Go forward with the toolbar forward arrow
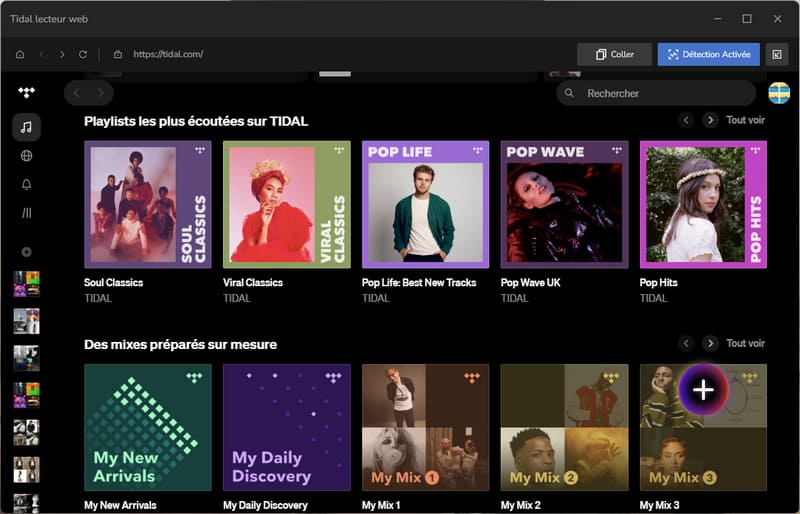Screen dimensions: 800x514 [x=62, y=54]
